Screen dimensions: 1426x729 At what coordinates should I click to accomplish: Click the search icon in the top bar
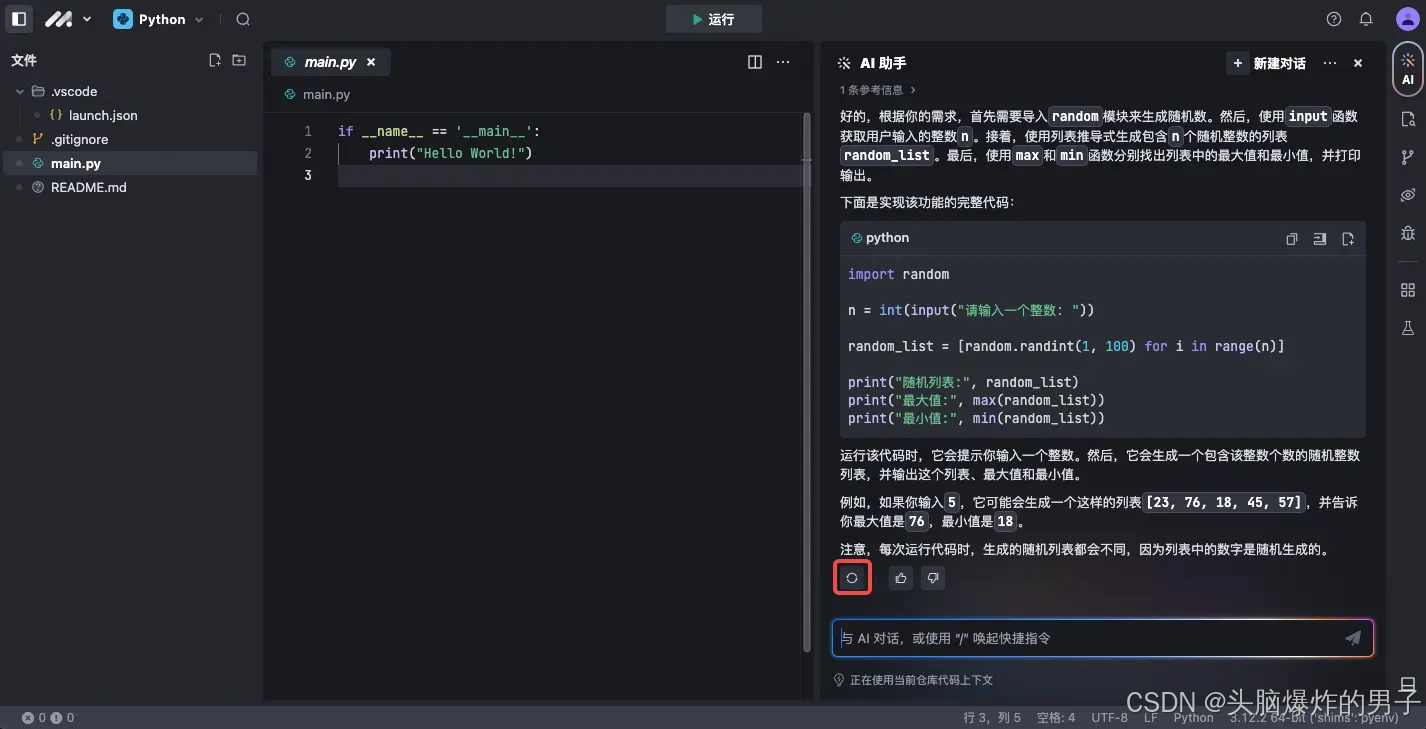[x=242, y=19]
